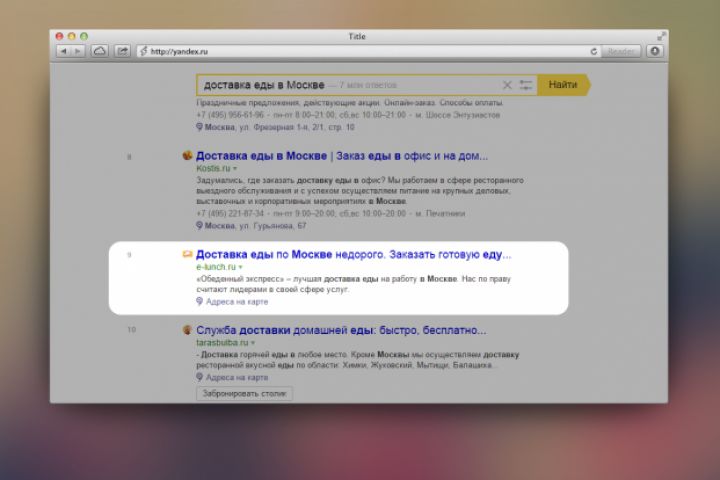Click phone number +7 (495) 221-87-34
Viewport: 720px width, 480px height.
(x=230, y=214)
